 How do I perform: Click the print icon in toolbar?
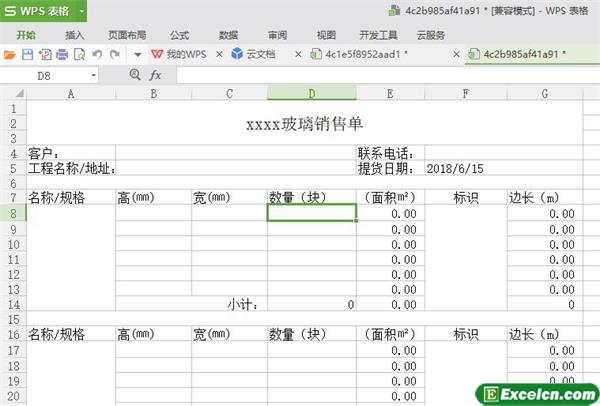(62, 55)
